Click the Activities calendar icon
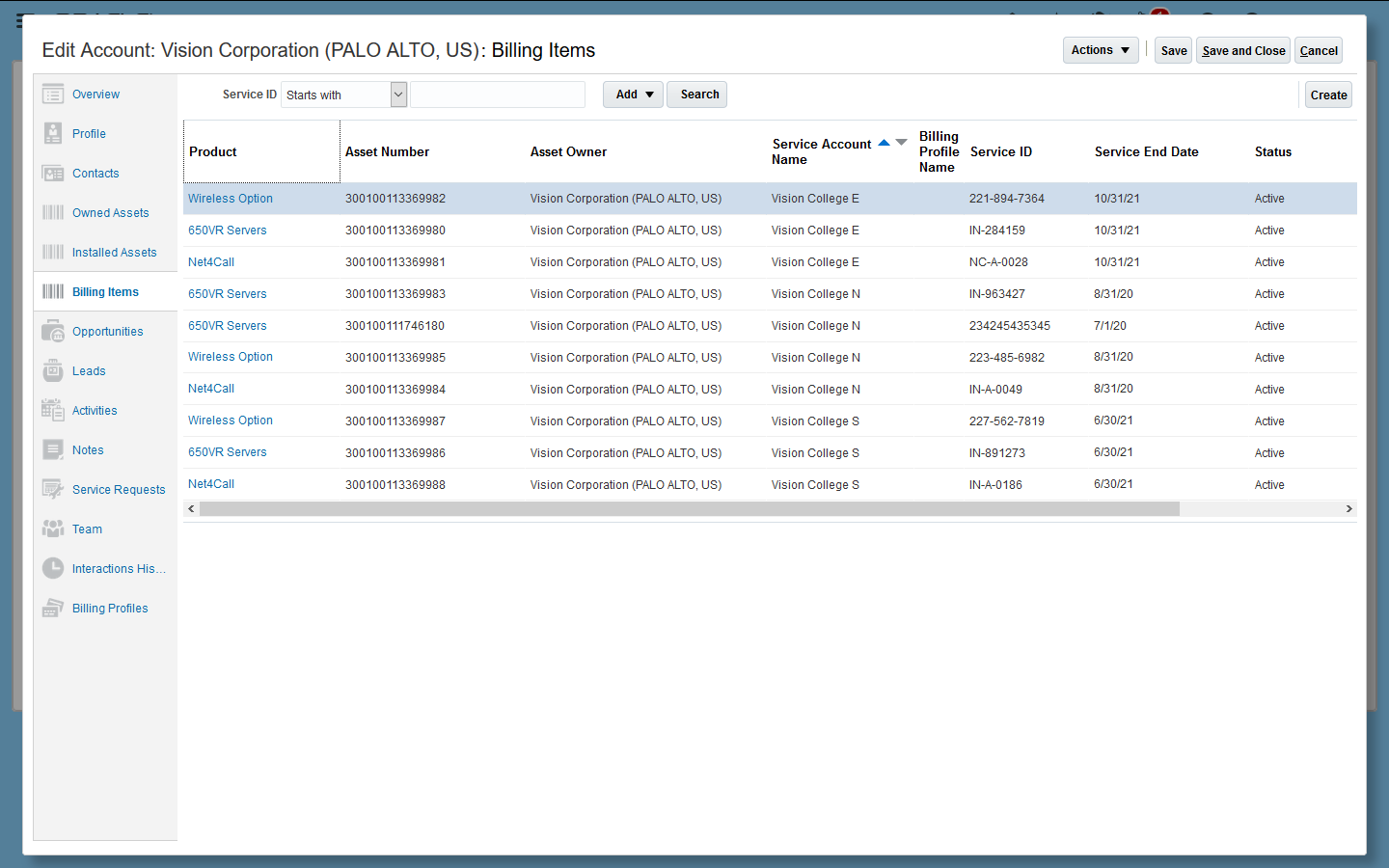Screen dimensions: 1389x868 [x=53, y=411]
